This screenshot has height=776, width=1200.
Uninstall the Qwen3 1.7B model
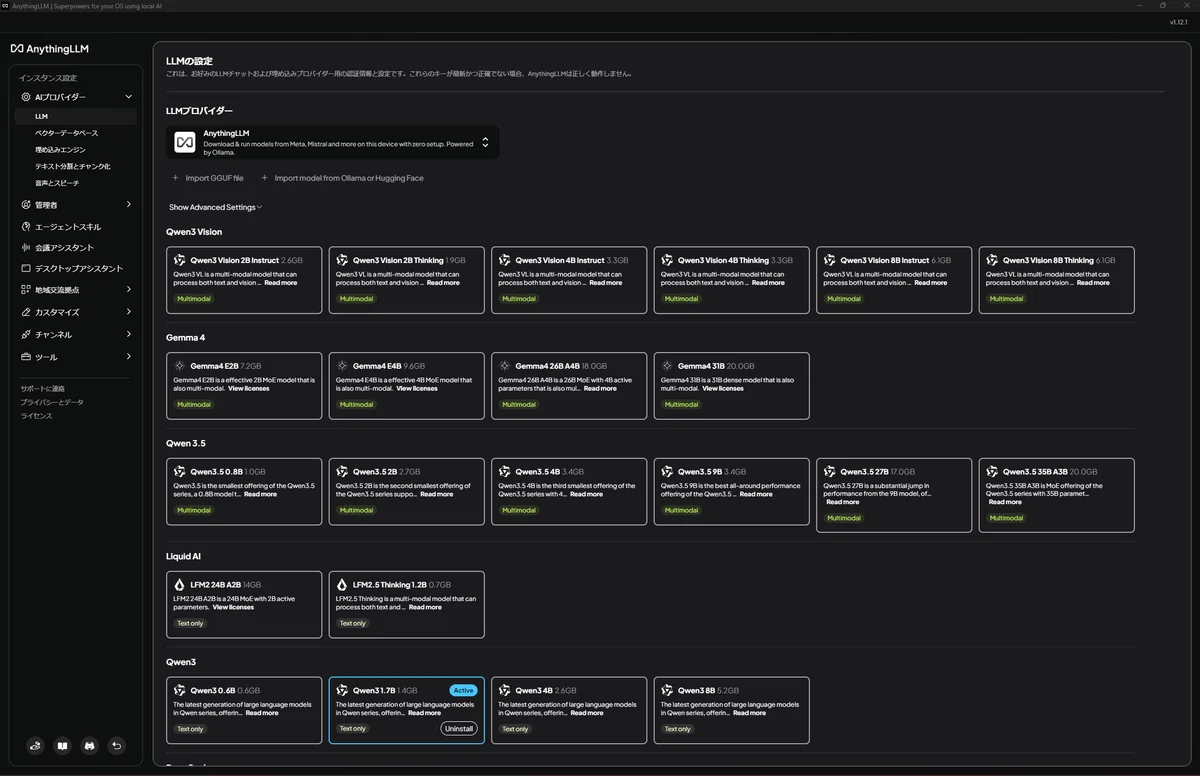pos(459,728)
